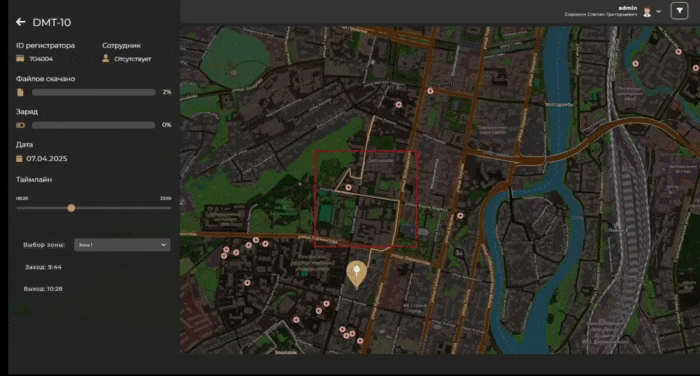The height and width of the screenshot is (376, 700).
Task: Click the Выход: 10:28 exit time
Action: [43, 289]
